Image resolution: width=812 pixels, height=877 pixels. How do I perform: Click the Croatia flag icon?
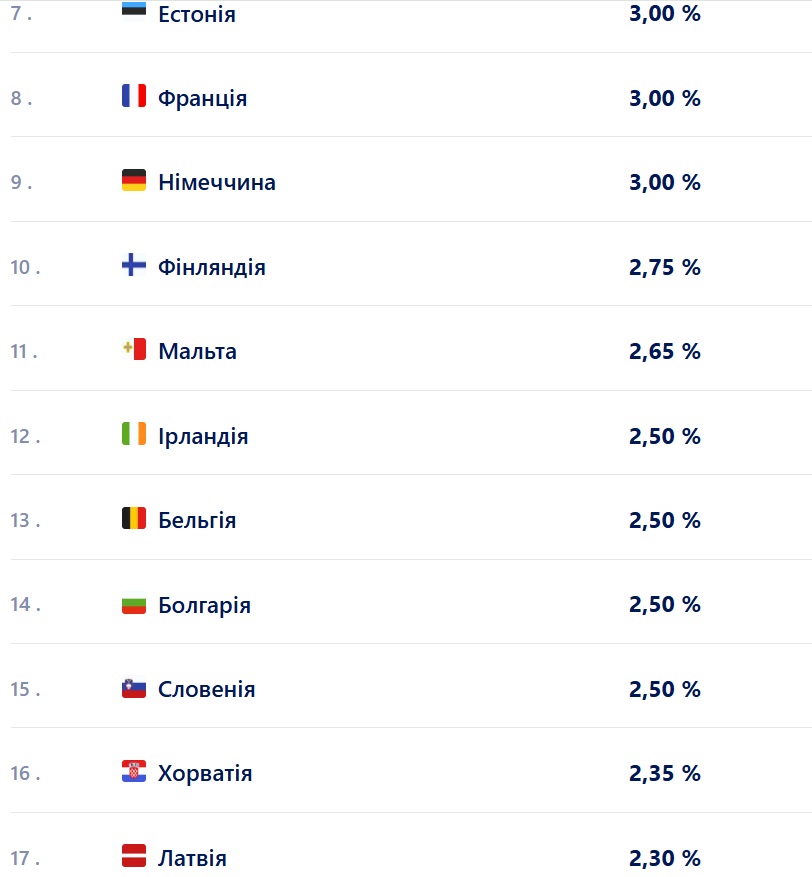pyautogui.click(x=134, y=772)
